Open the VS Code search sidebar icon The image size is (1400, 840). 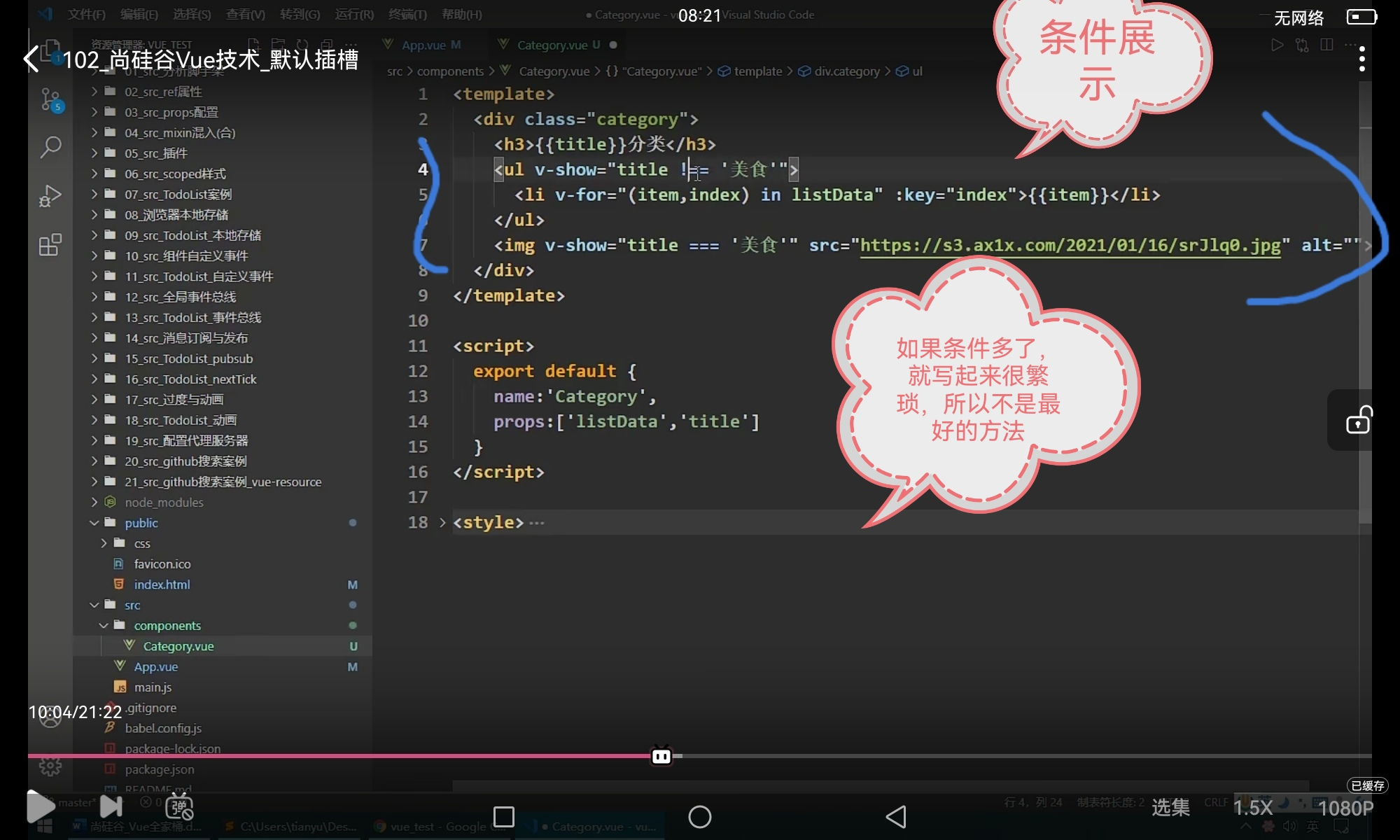[50, 147]
